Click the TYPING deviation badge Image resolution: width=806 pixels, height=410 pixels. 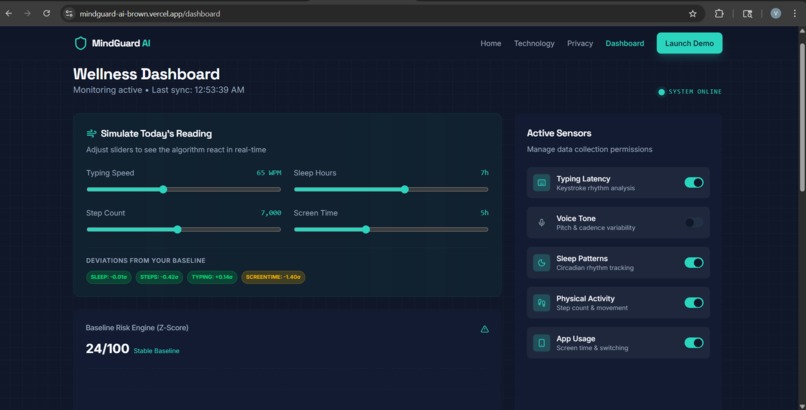212,277
